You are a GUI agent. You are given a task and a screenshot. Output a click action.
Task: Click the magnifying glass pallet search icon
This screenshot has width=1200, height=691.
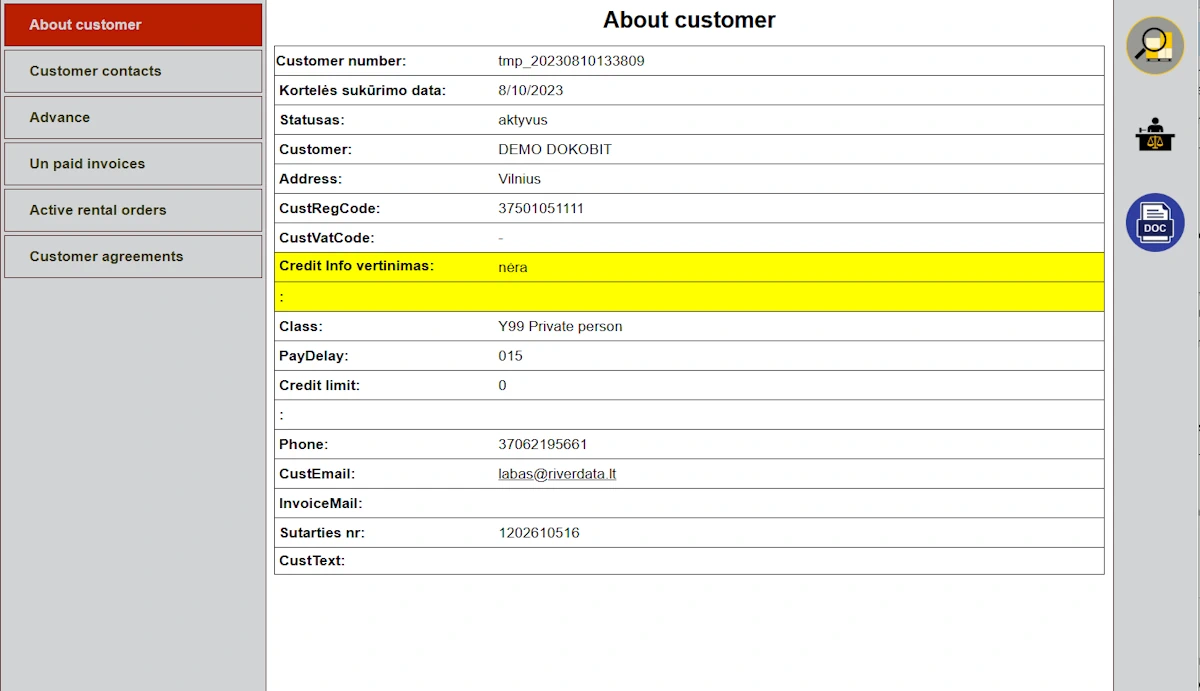click(1155, 45)
